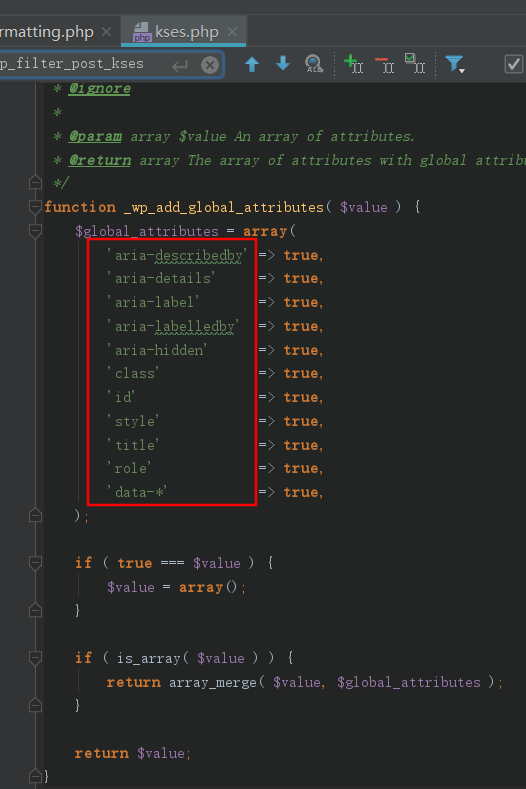Click the 'data-*' array key
The image size is (526, 789).
click(136, 492)
